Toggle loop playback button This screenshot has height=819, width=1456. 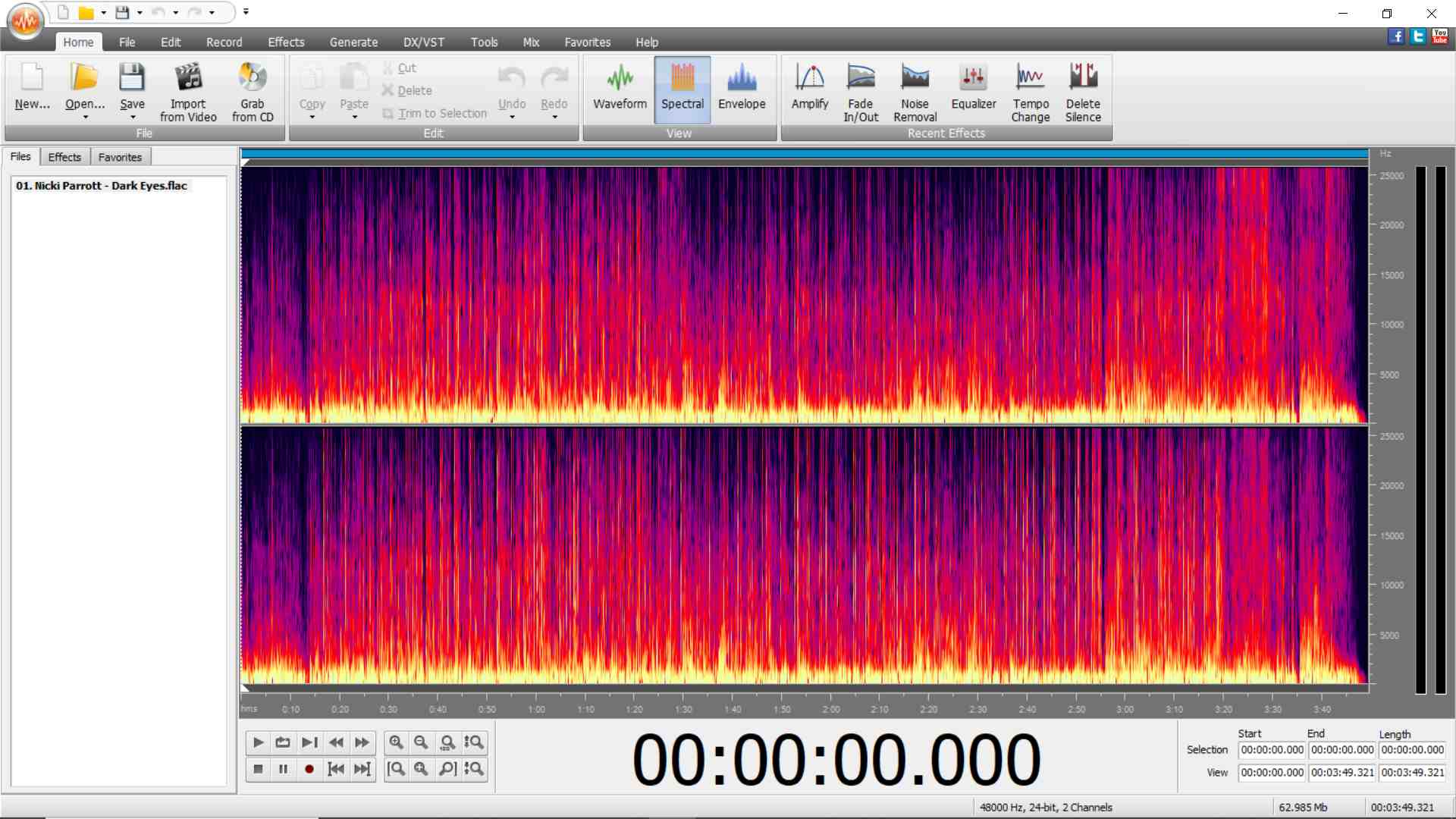point(283,742)
